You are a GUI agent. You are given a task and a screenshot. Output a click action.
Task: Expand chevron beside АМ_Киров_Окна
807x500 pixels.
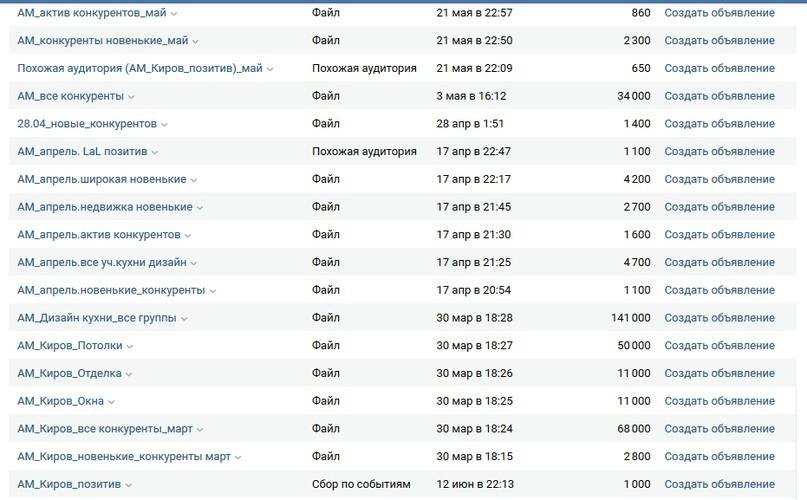pyautogui.click(x=112, y=402)
